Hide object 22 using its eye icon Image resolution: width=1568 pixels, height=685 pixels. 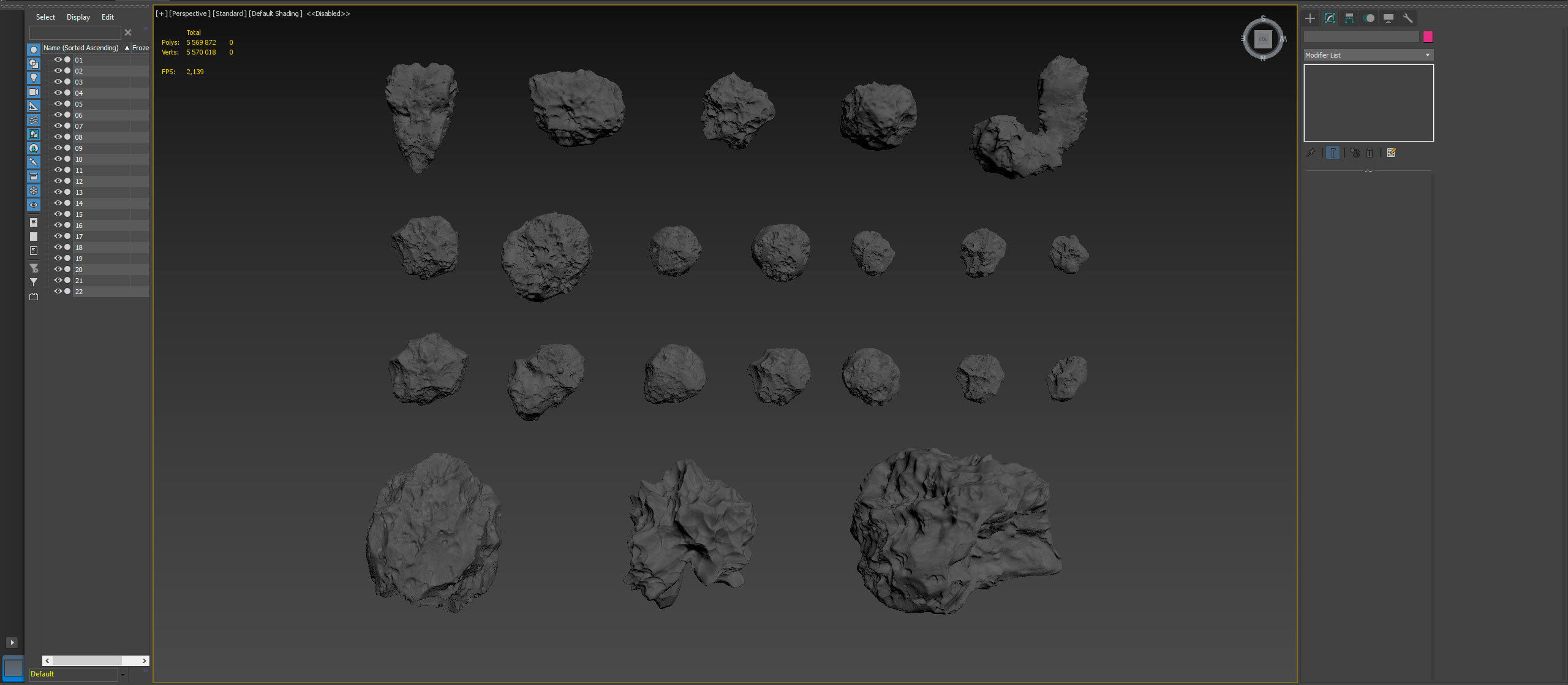click(x=58, y=292)
